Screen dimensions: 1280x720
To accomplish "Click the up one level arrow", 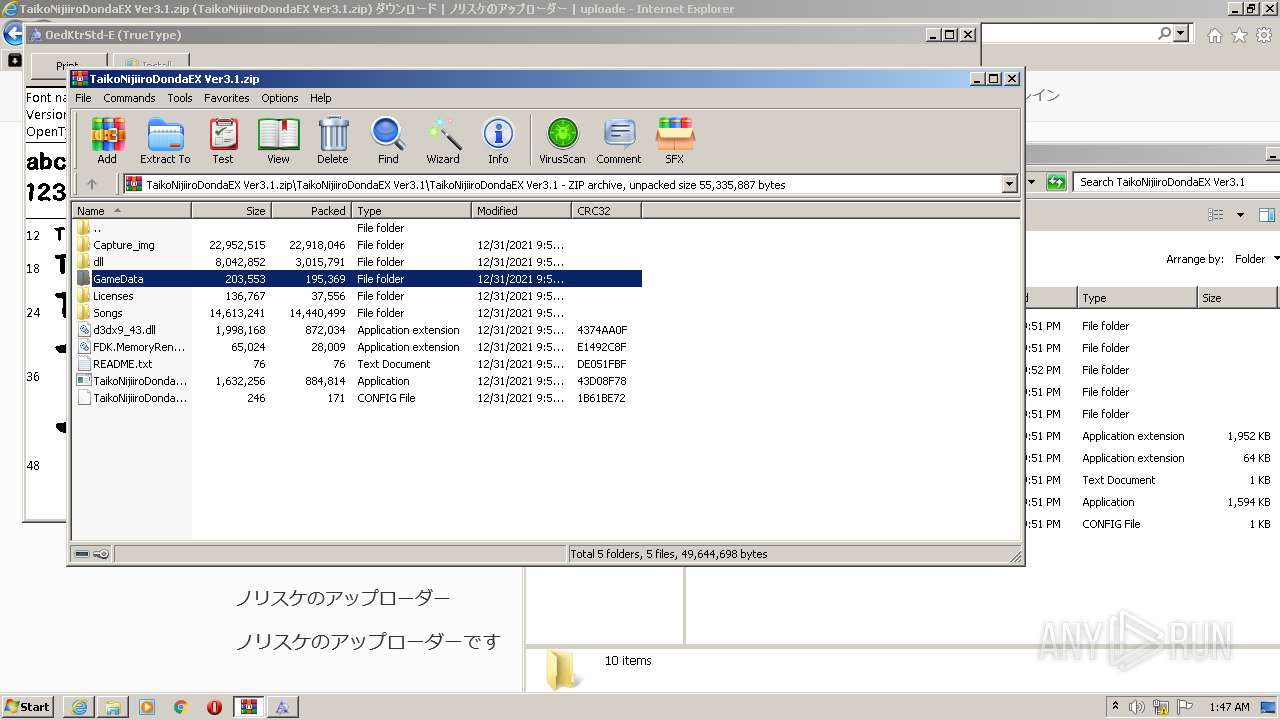I will click(x=92, y=184).
